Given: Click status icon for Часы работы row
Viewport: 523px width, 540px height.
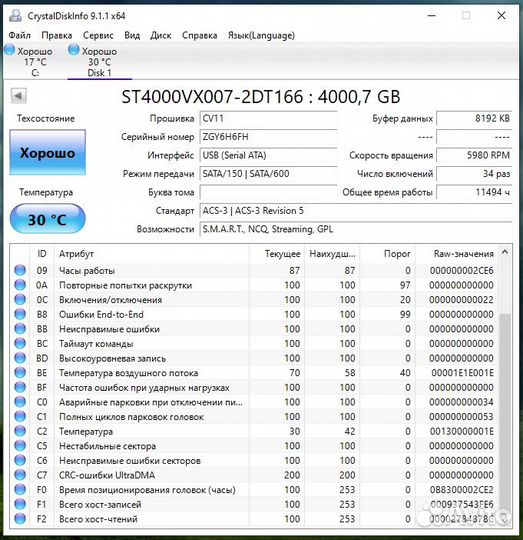Looking at the screenshot, I should pos(20,270).
